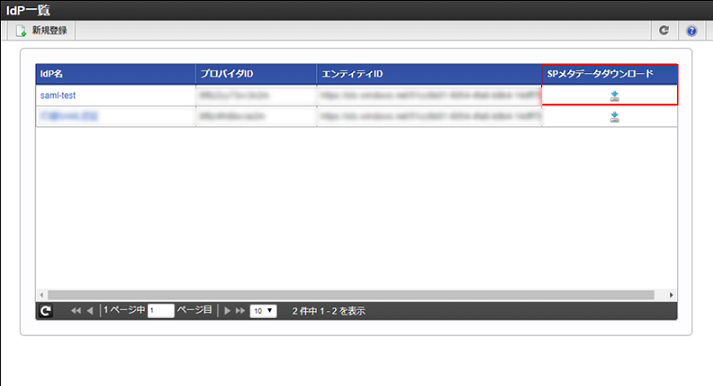Go to last page in pager
The width and height of the screenshot is (713, 386).
coord(240,311)
